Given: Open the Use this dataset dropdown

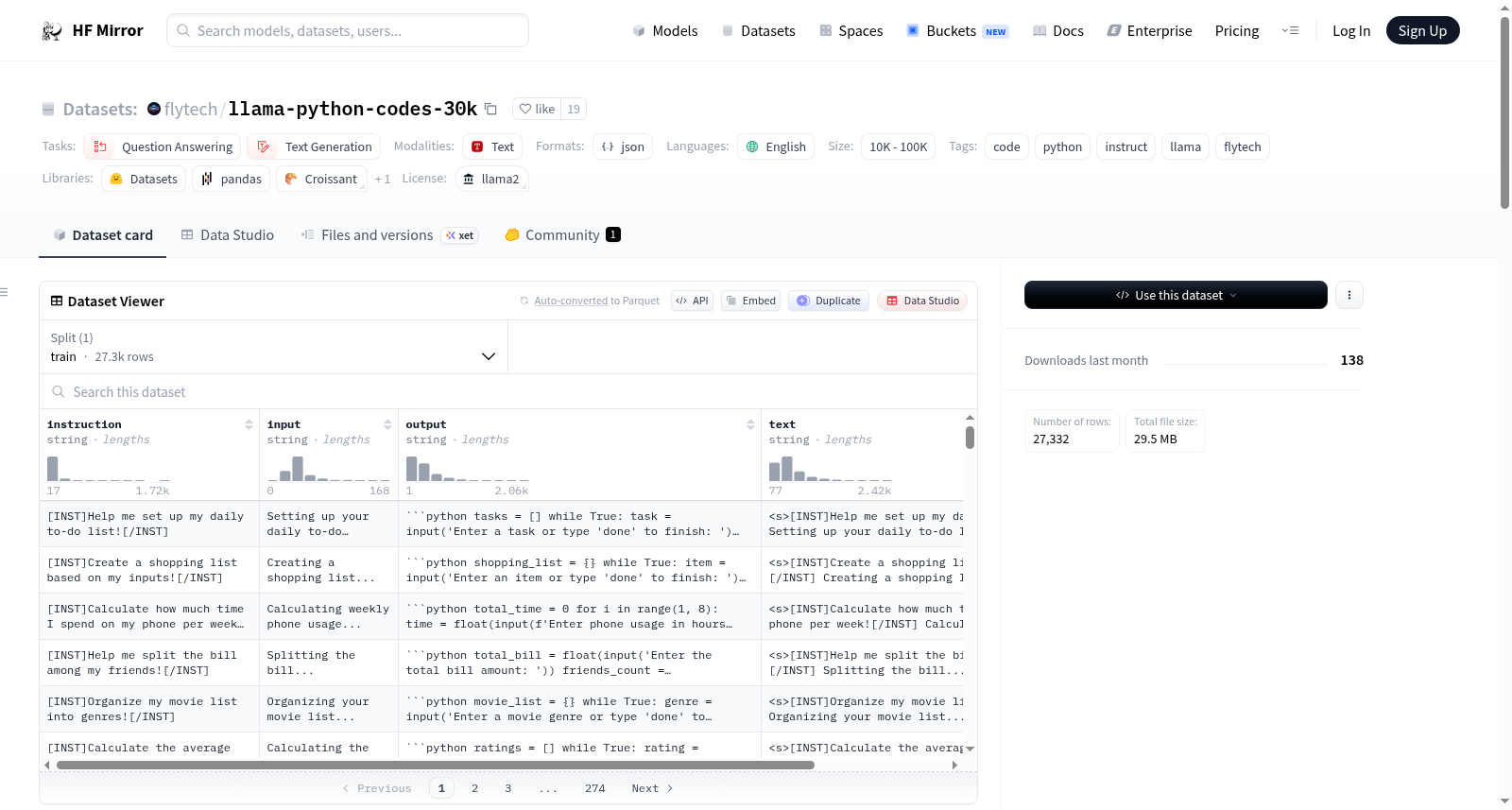Looking at the screenshot, I should (1176, 295).
